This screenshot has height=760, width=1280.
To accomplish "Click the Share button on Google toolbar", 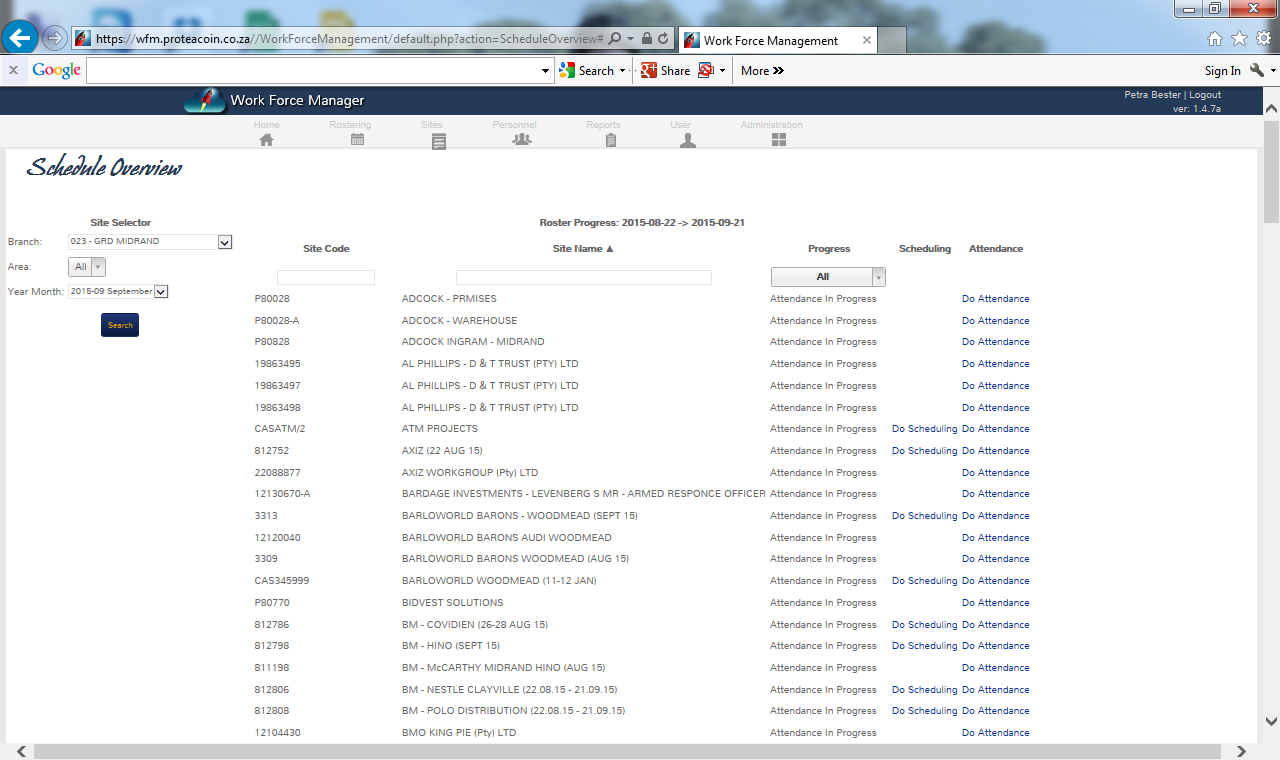I will coord(665,70).
